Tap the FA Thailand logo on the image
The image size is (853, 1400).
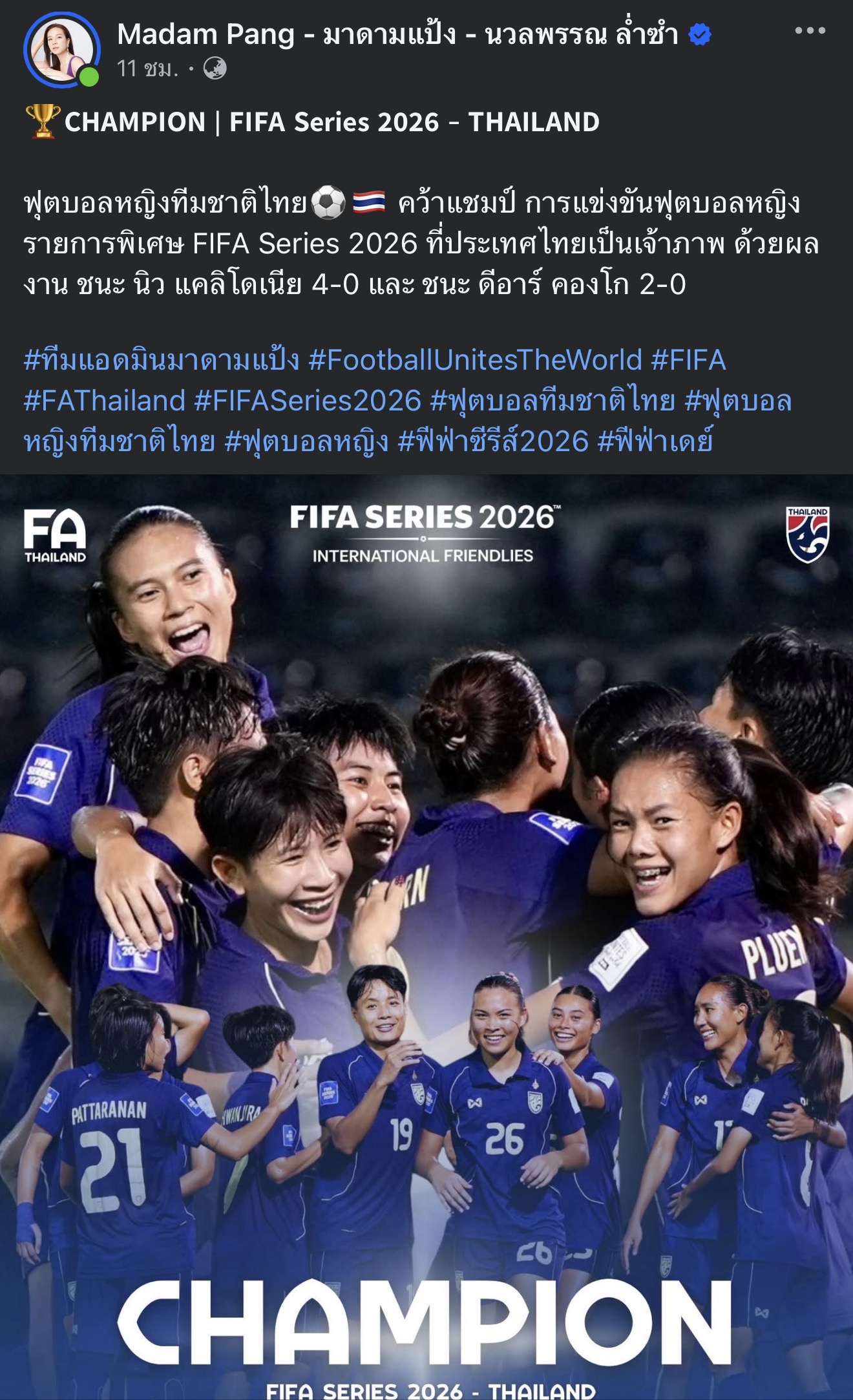tap(55, 536)
